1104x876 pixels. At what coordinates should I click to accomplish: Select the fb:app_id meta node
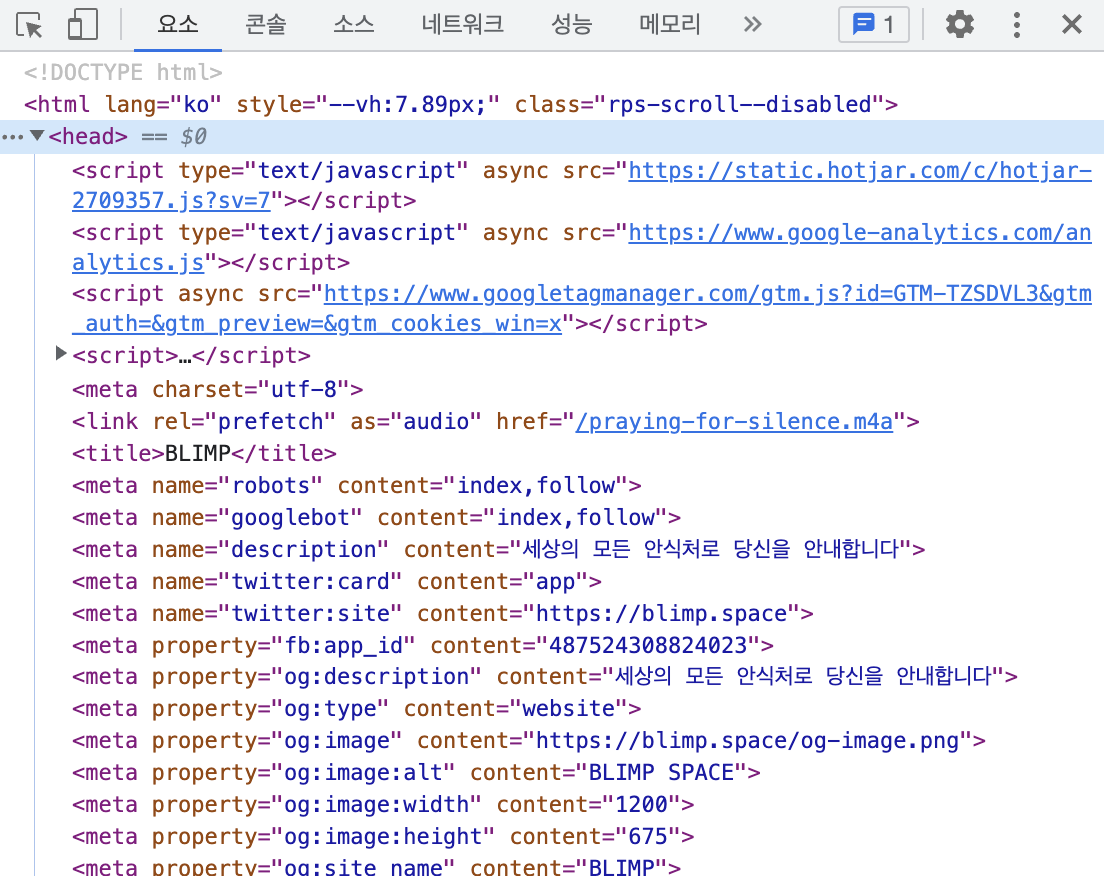pyautogui.click(x=422, y=645)
